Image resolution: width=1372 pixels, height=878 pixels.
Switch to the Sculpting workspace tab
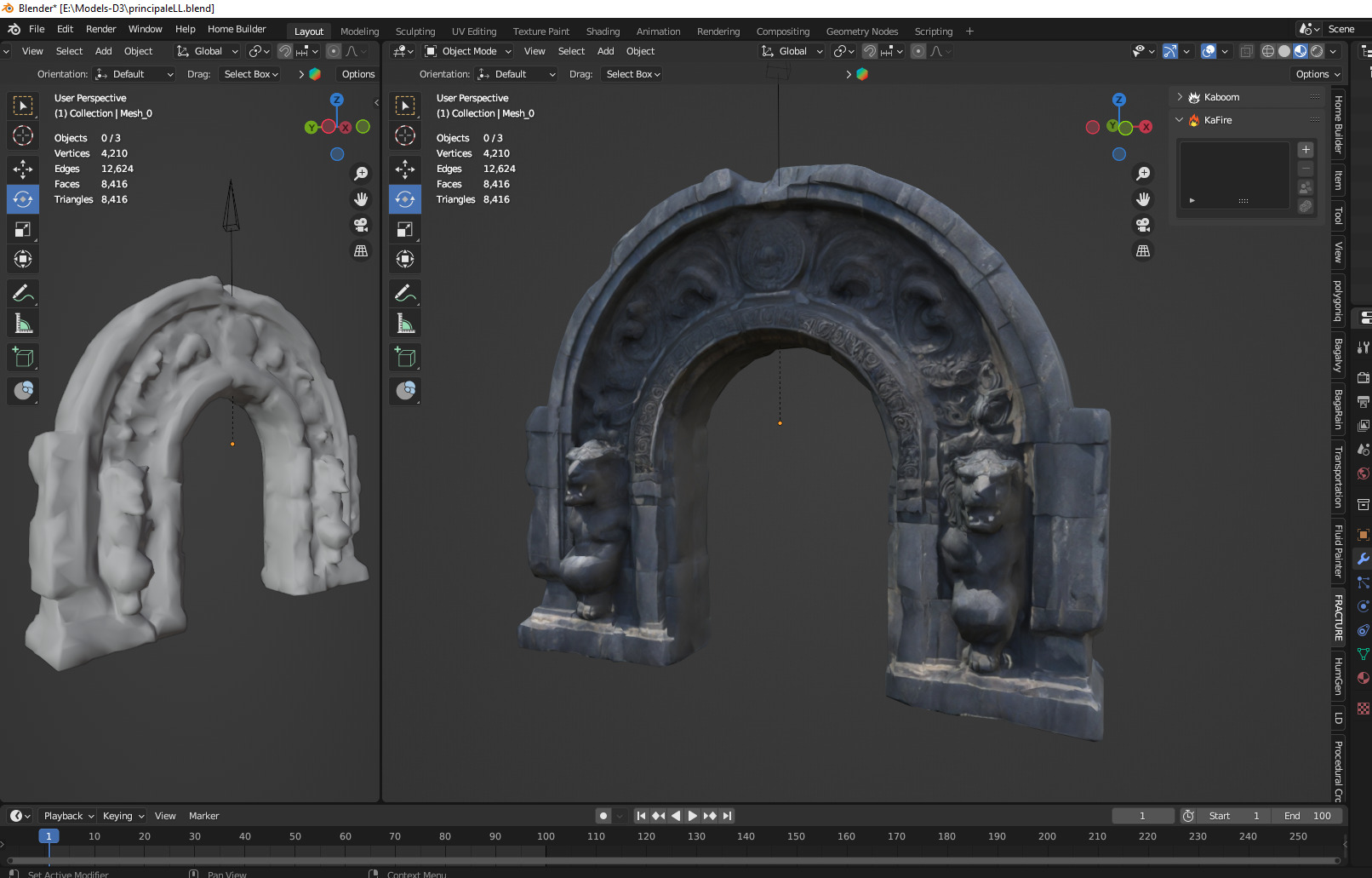[x=415, y=32]
